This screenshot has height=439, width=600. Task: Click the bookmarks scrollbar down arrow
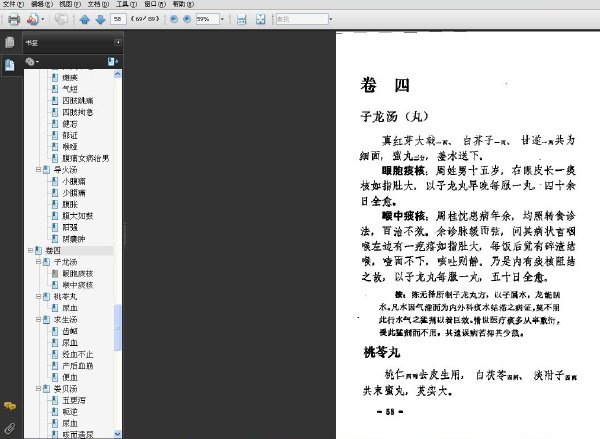point(117,434)
